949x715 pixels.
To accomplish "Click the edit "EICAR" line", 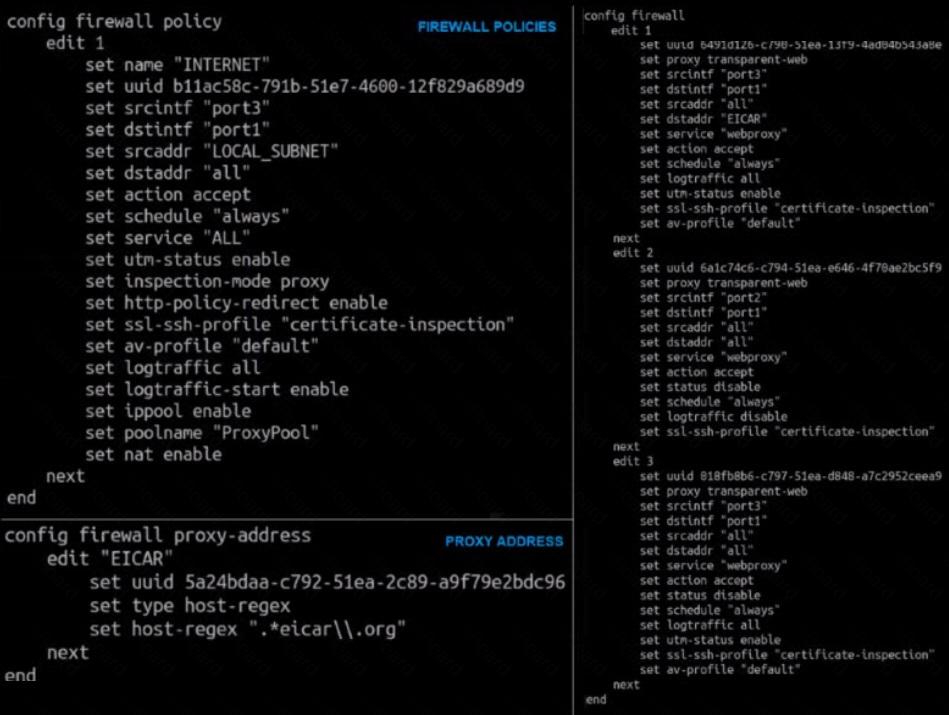I will coord(110,559).
